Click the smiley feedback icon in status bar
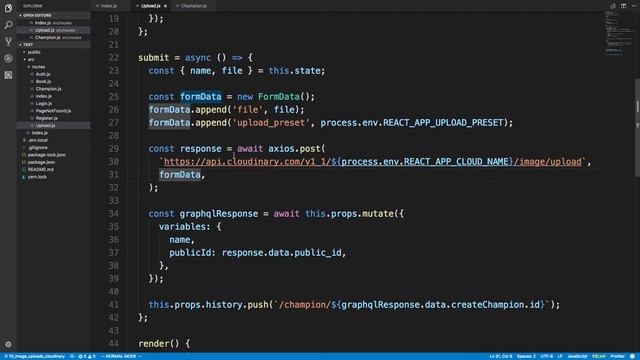640x360 pixels. coord(632,356)
